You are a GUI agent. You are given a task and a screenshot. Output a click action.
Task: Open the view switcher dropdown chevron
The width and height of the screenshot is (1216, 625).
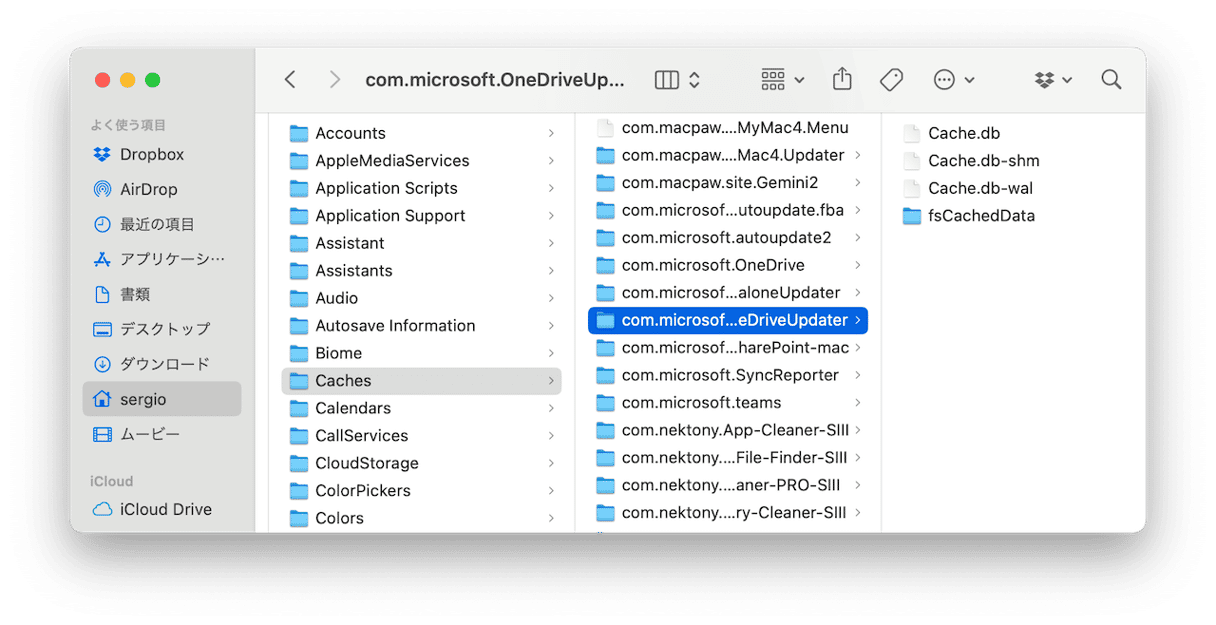[692, 79]
